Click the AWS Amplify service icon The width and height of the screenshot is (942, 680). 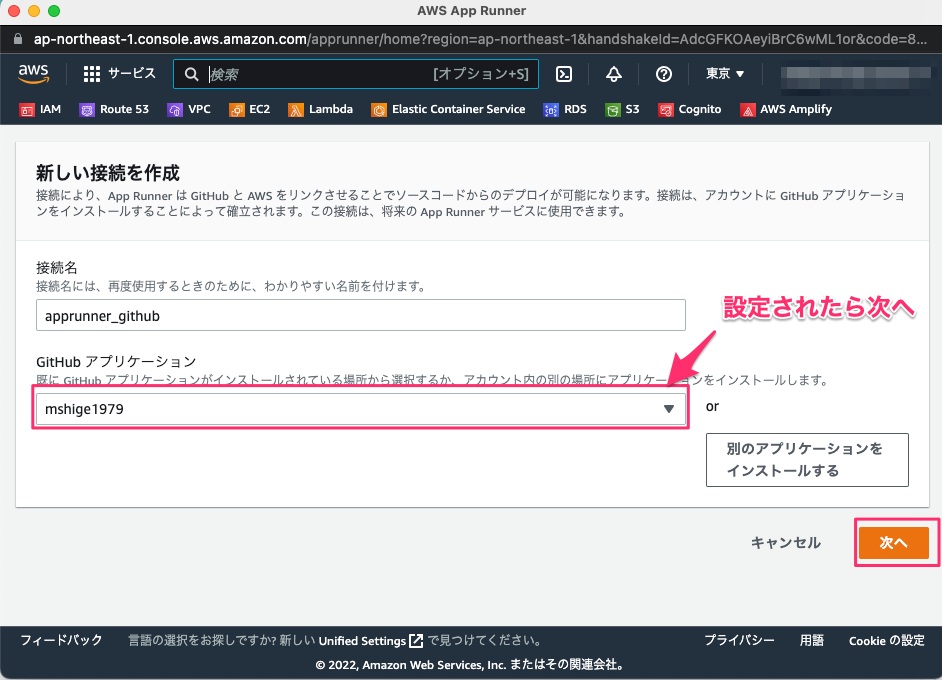coord(747,110)
